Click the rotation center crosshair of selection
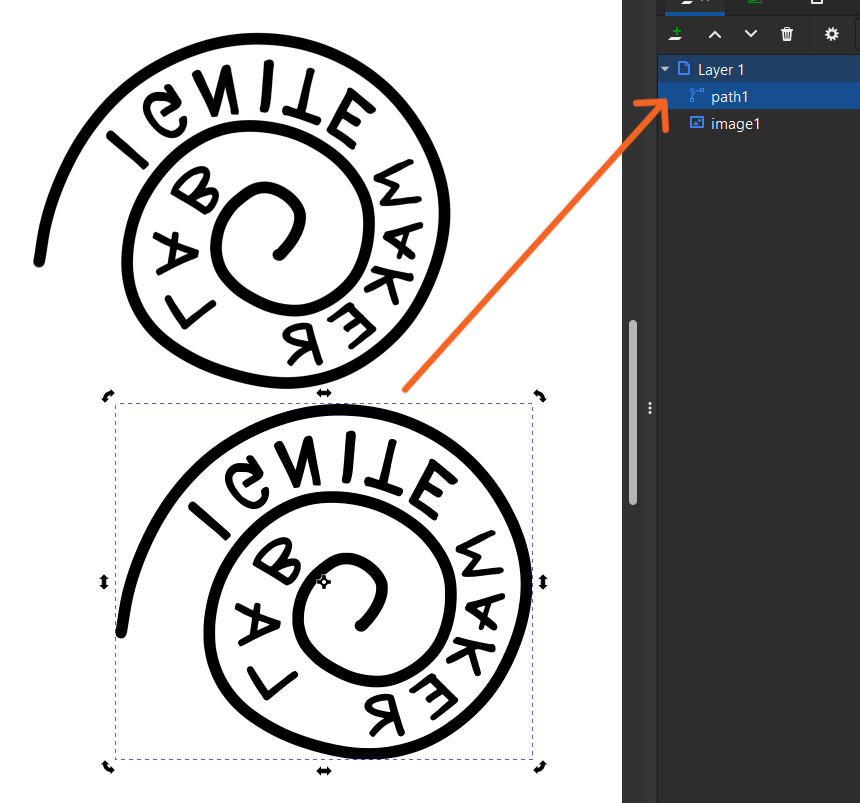This screenshot has height=803, width=860. 324,581
